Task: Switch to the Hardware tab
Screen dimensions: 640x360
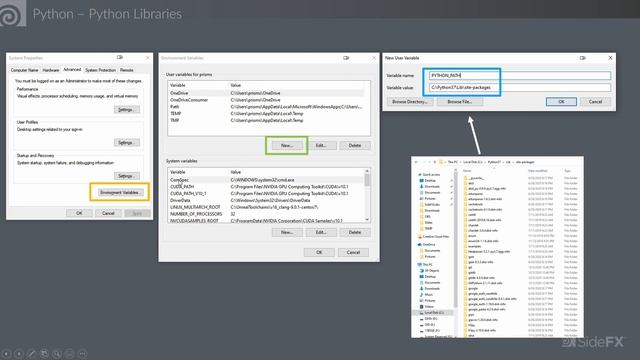Action: tap(51, 70)
